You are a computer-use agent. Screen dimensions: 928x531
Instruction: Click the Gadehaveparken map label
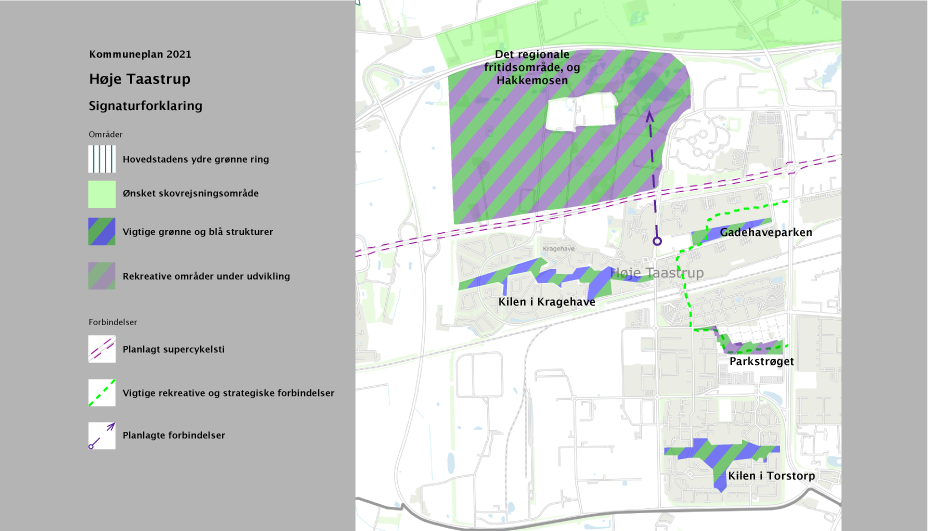click(x=765, y=232)
